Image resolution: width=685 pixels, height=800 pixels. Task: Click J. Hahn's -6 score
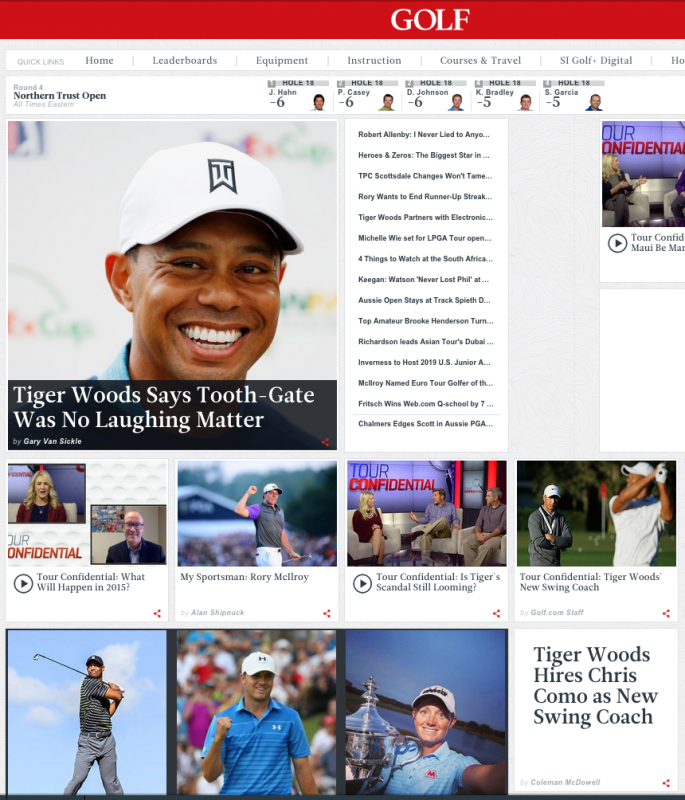(x=277, y=103)
